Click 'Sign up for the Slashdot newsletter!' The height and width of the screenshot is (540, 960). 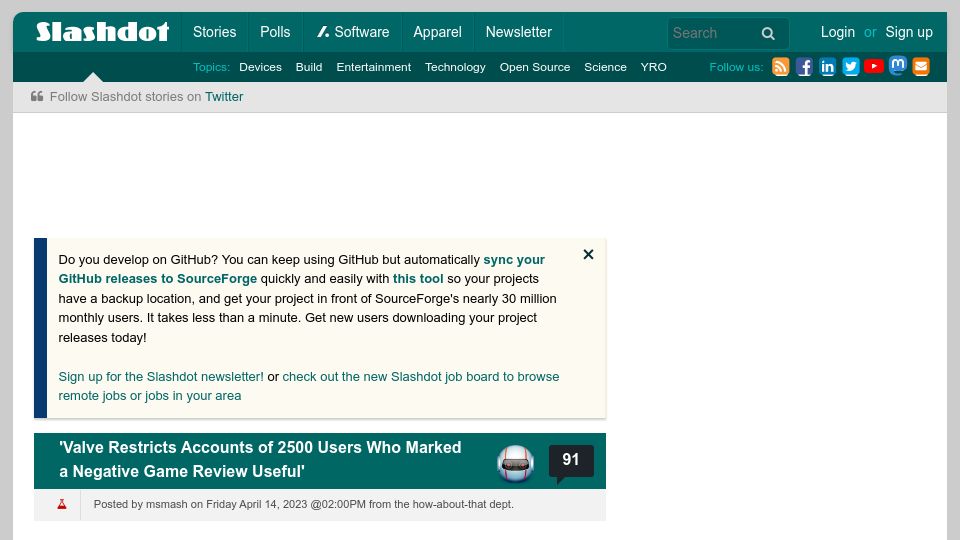pyautogui.click(x=161, y=377)
